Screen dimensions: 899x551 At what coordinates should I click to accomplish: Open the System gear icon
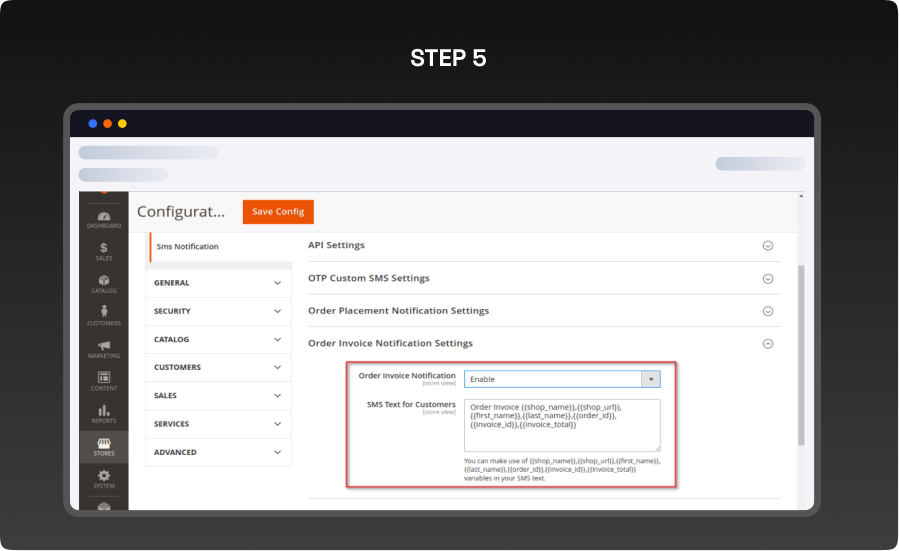[104, 478]
